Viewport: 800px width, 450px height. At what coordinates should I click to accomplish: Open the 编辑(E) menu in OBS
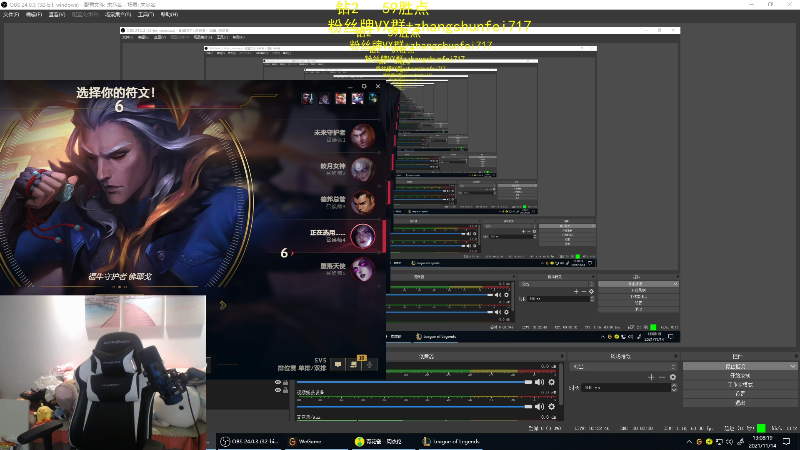[34, 14]
